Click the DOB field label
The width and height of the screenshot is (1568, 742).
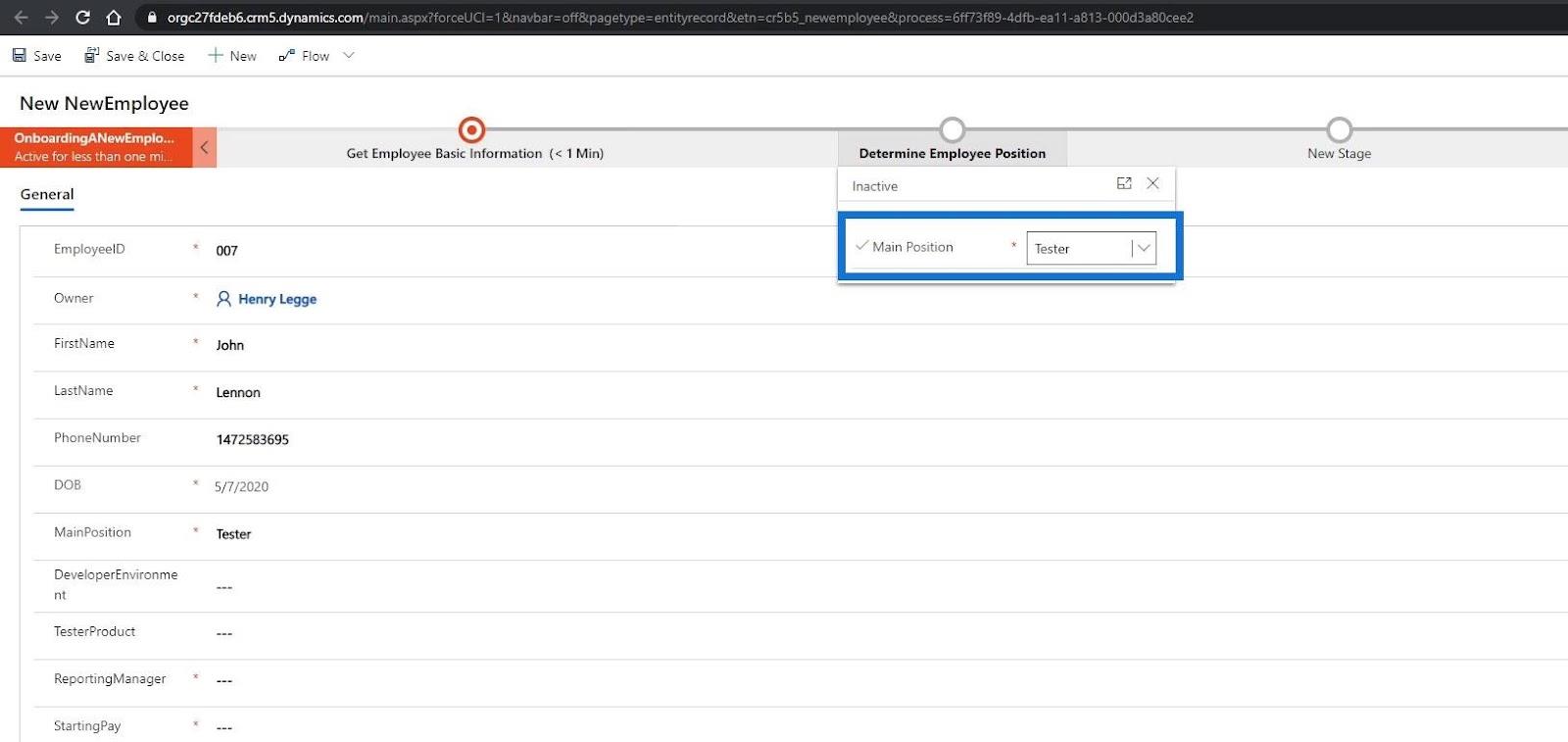tap(68, 485)
